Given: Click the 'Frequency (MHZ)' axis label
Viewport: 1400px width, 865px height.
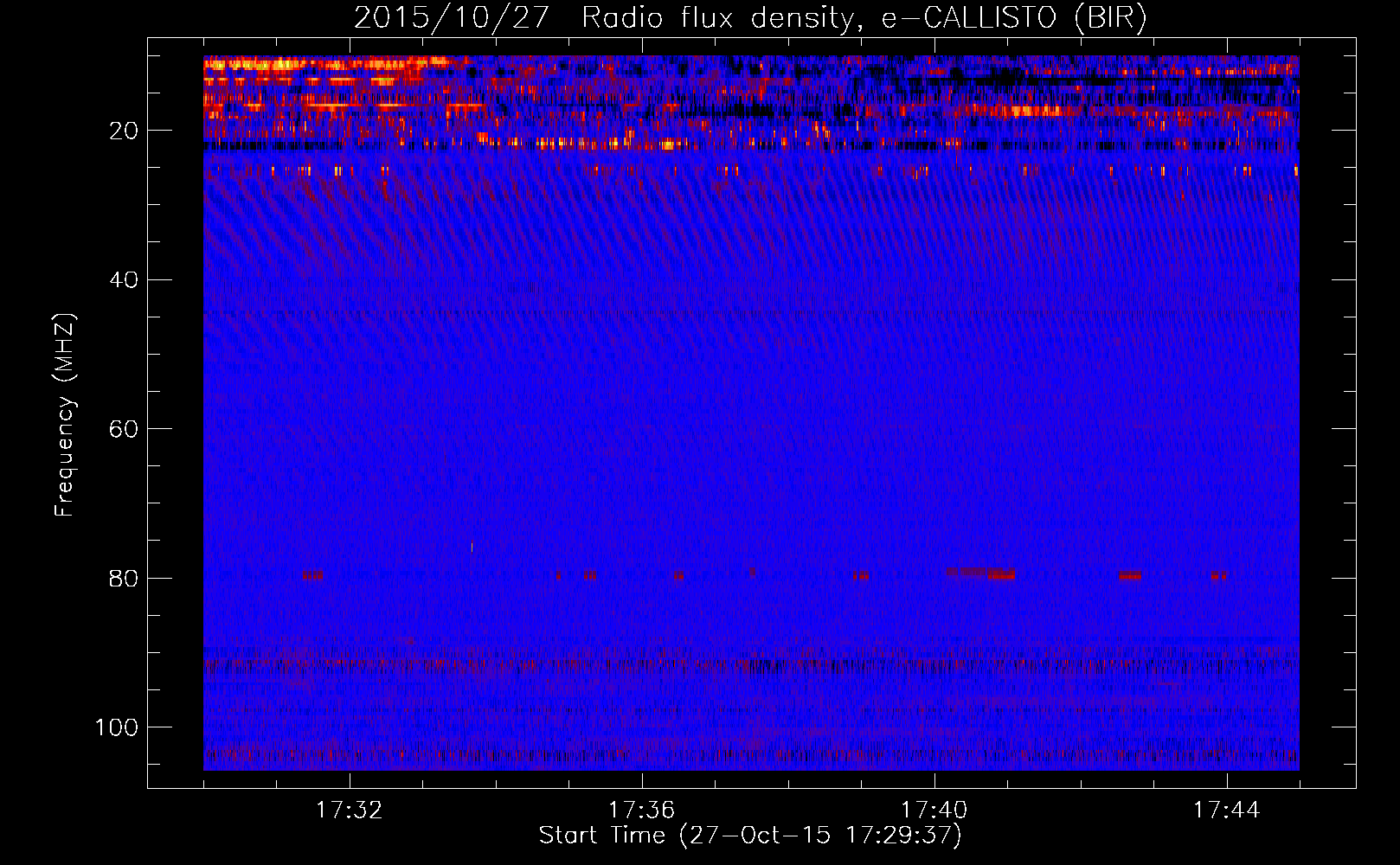Looking at the screenshot, I should point(65,414).
